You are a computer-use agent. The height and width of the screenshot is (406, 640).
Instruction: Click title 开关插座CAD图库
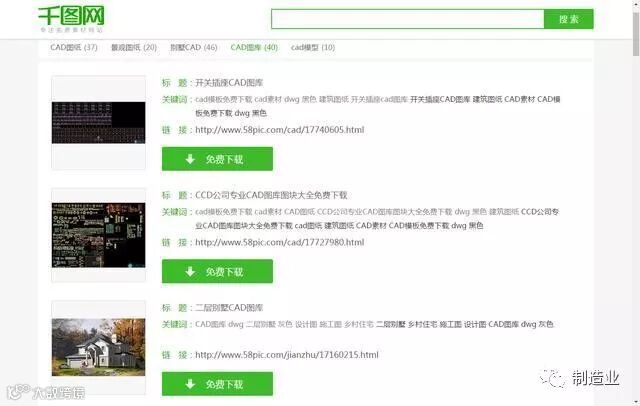229,83
